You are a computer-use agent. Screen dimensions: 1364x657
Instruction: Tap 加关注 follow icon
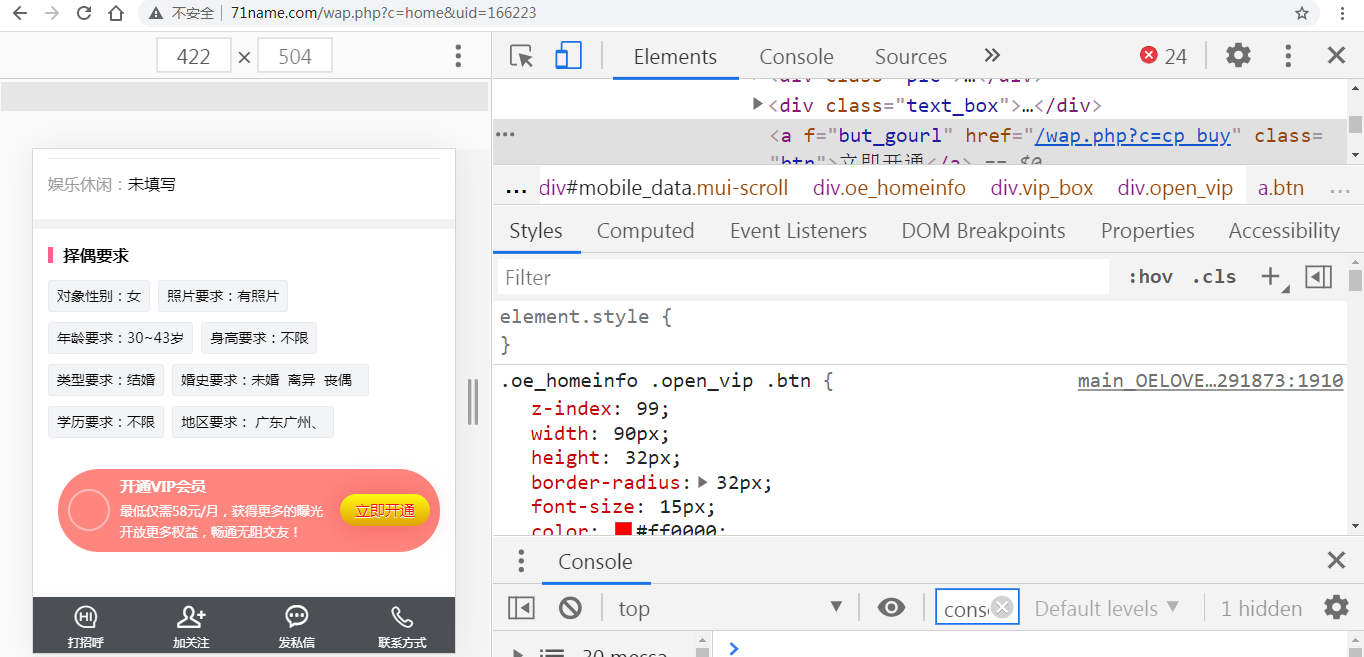click(191, 627)
